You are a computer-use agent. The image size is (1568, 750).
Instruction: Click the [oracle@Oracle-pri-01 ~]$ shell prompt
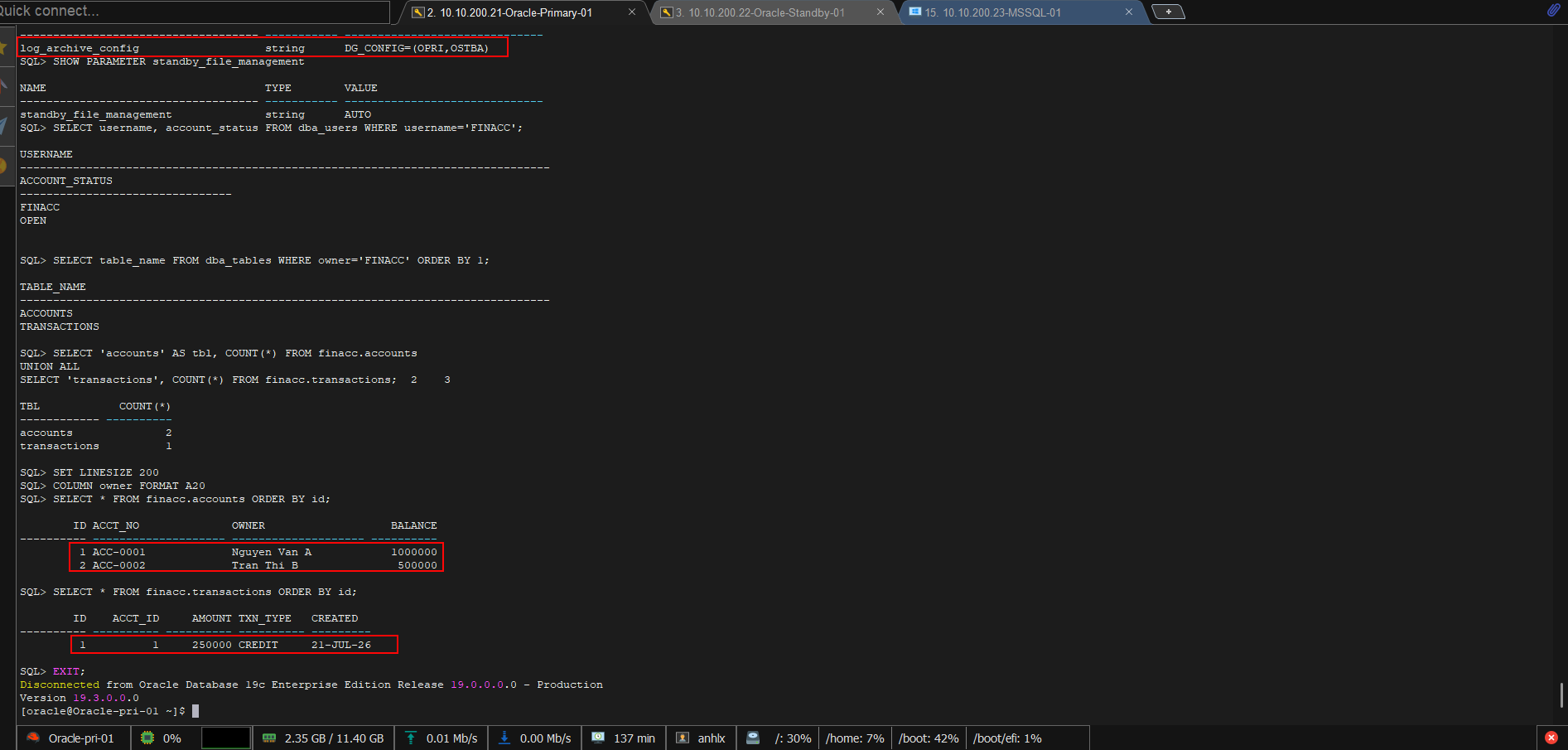[103, 711]
